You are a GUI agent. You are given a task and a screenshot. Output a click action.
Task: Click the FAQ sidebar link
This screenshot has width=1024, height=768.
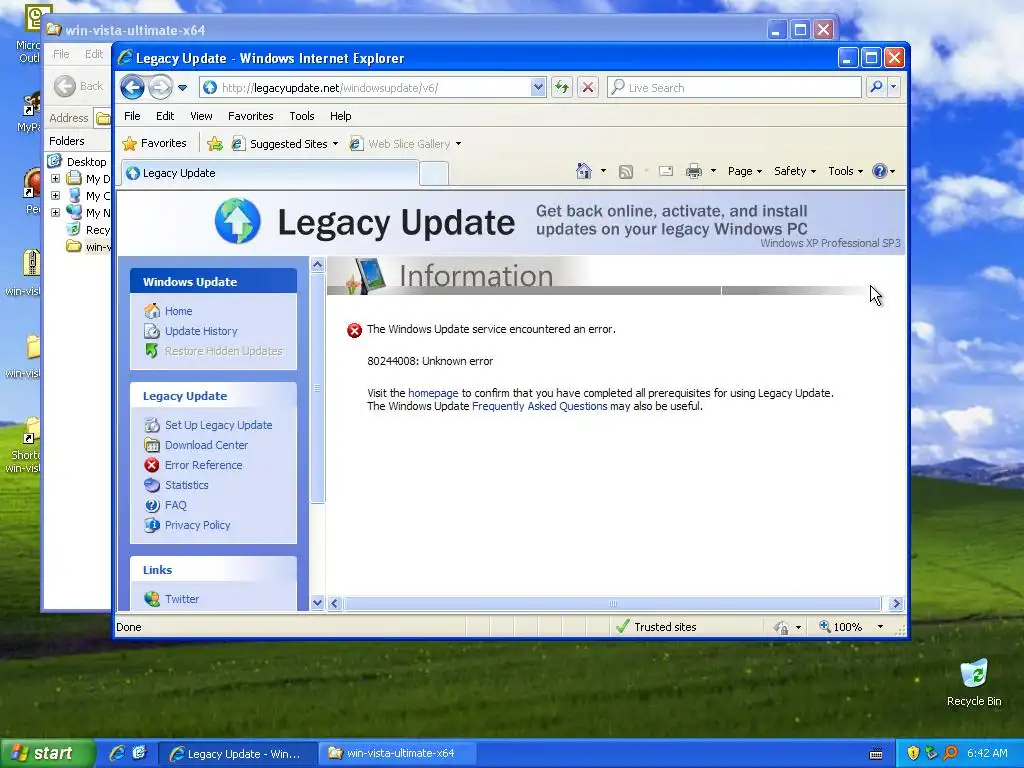(x=175, y=505)
